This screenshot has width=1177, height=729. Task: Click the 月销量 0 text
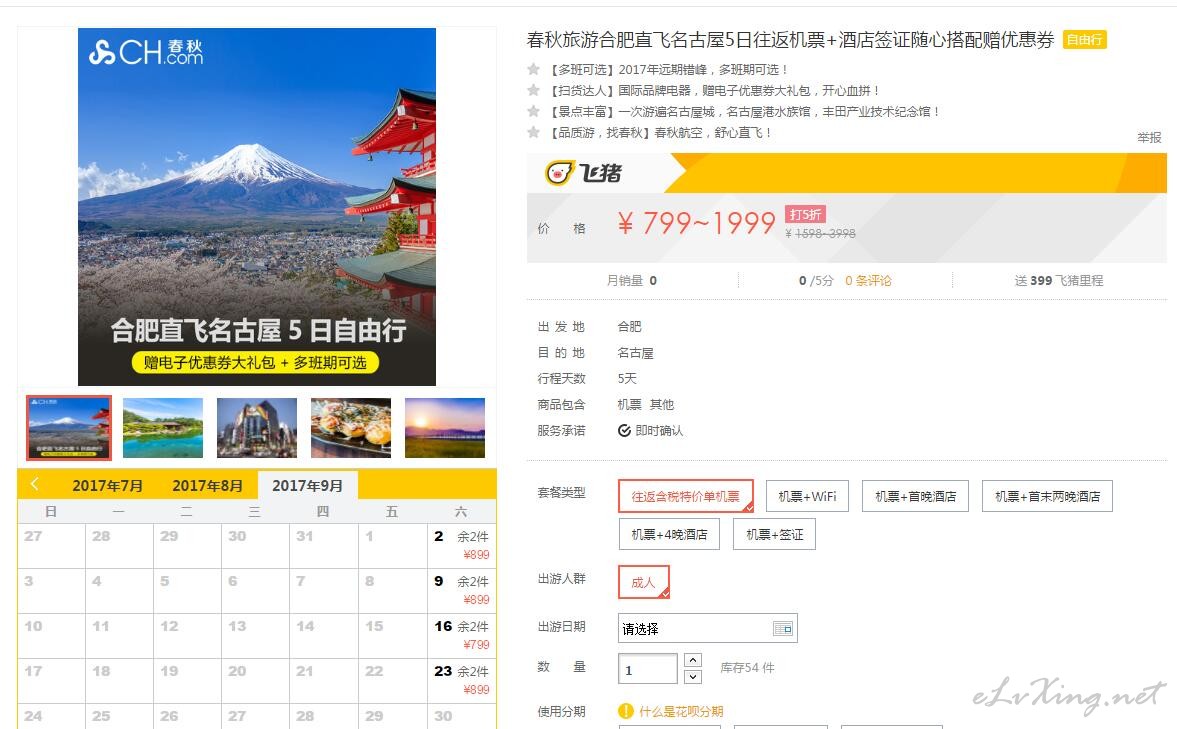(631, 280)
